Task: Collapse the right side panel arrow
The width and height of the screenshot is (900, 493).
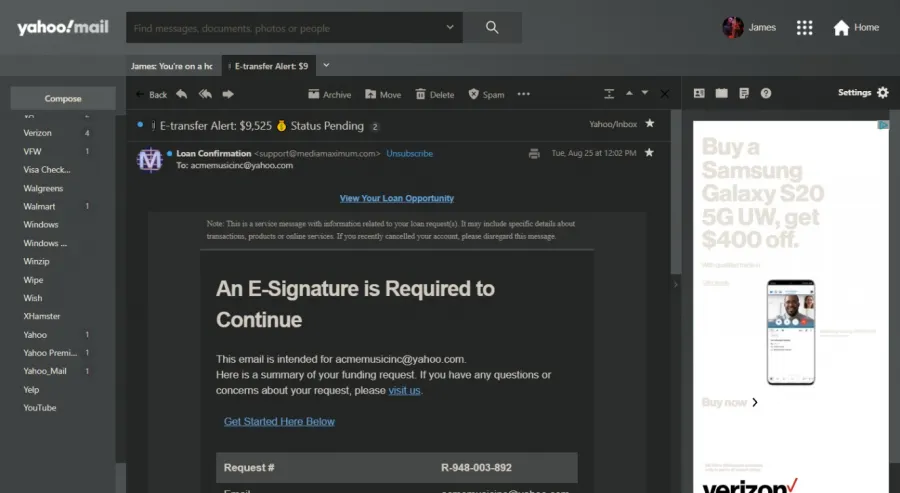Action: (x=676, y=284)
